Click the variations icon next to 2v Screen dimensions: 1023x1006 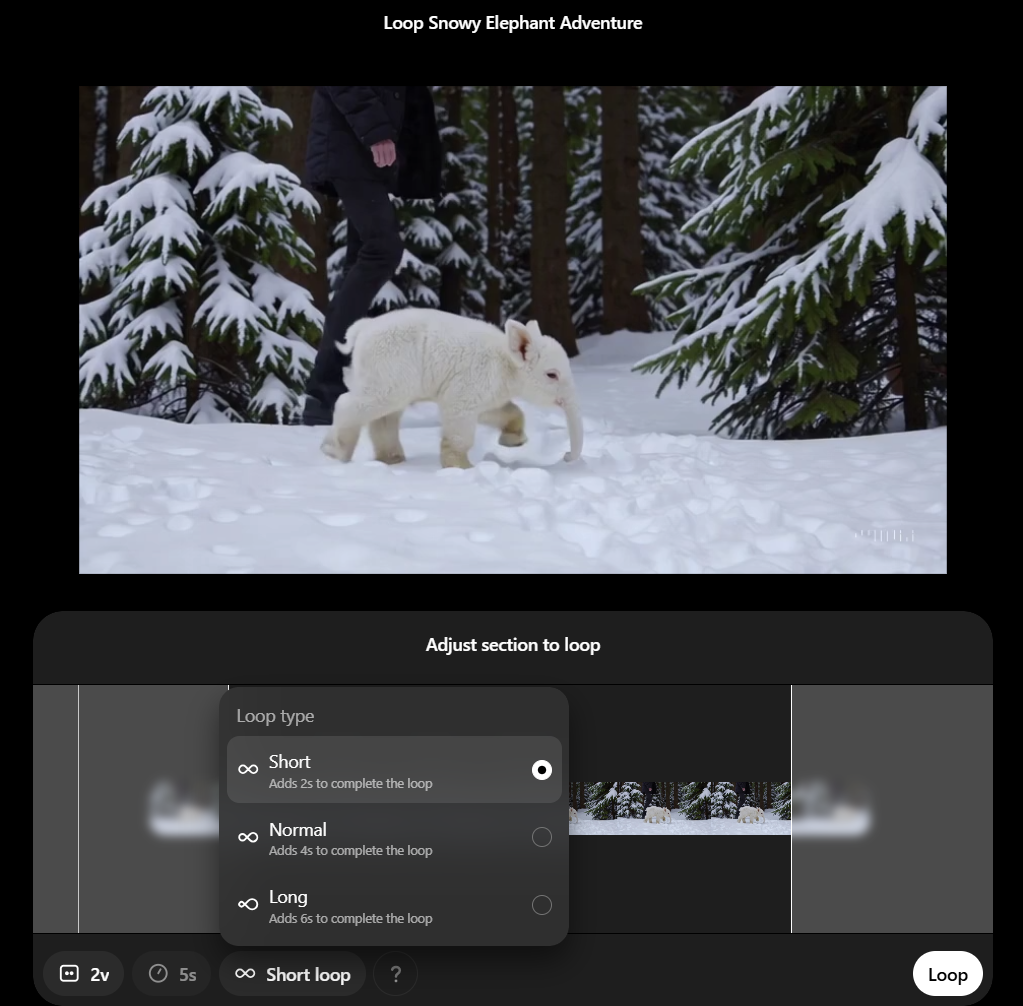pos(69,973)
